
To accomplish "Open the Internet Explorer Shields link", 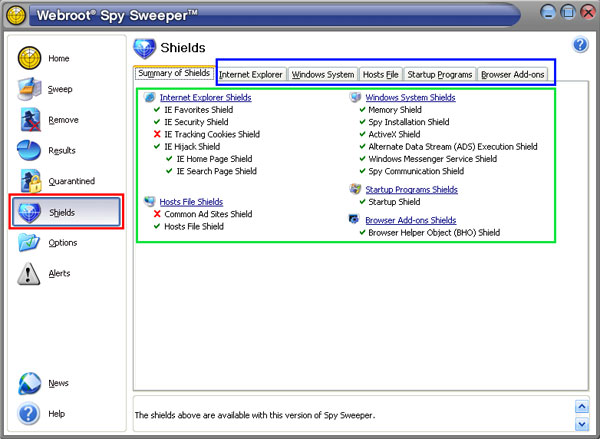I will click(x=205, y=98).
